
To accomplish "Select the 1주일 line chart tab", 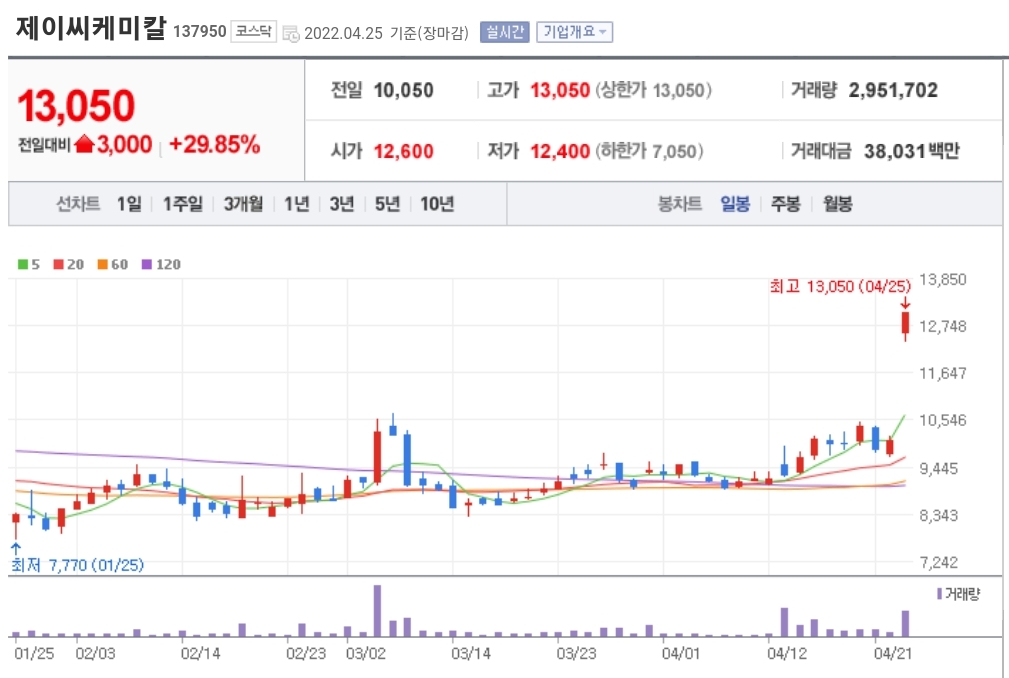I will click(x=183, y=204).
